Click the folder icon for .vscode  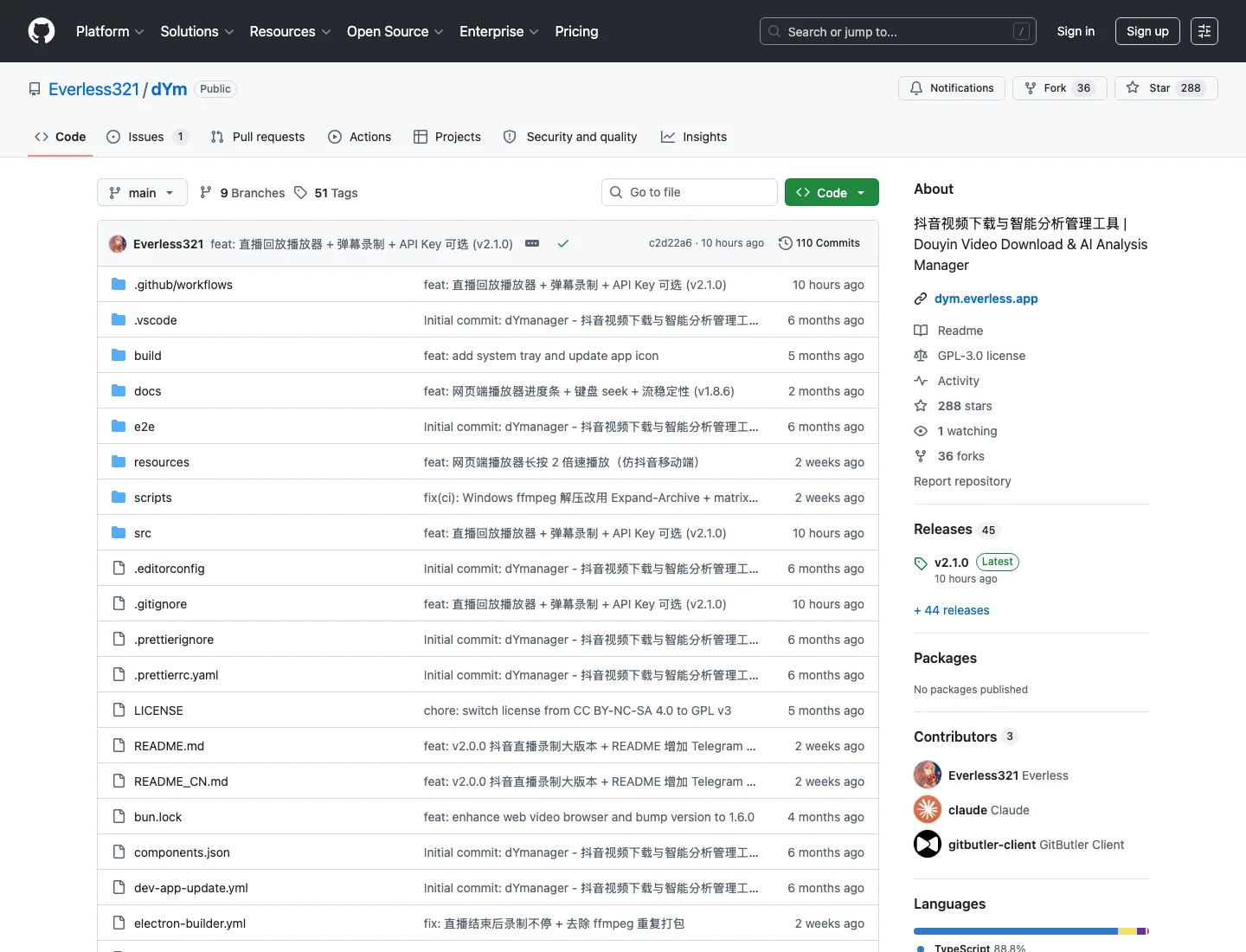point(119,320)
